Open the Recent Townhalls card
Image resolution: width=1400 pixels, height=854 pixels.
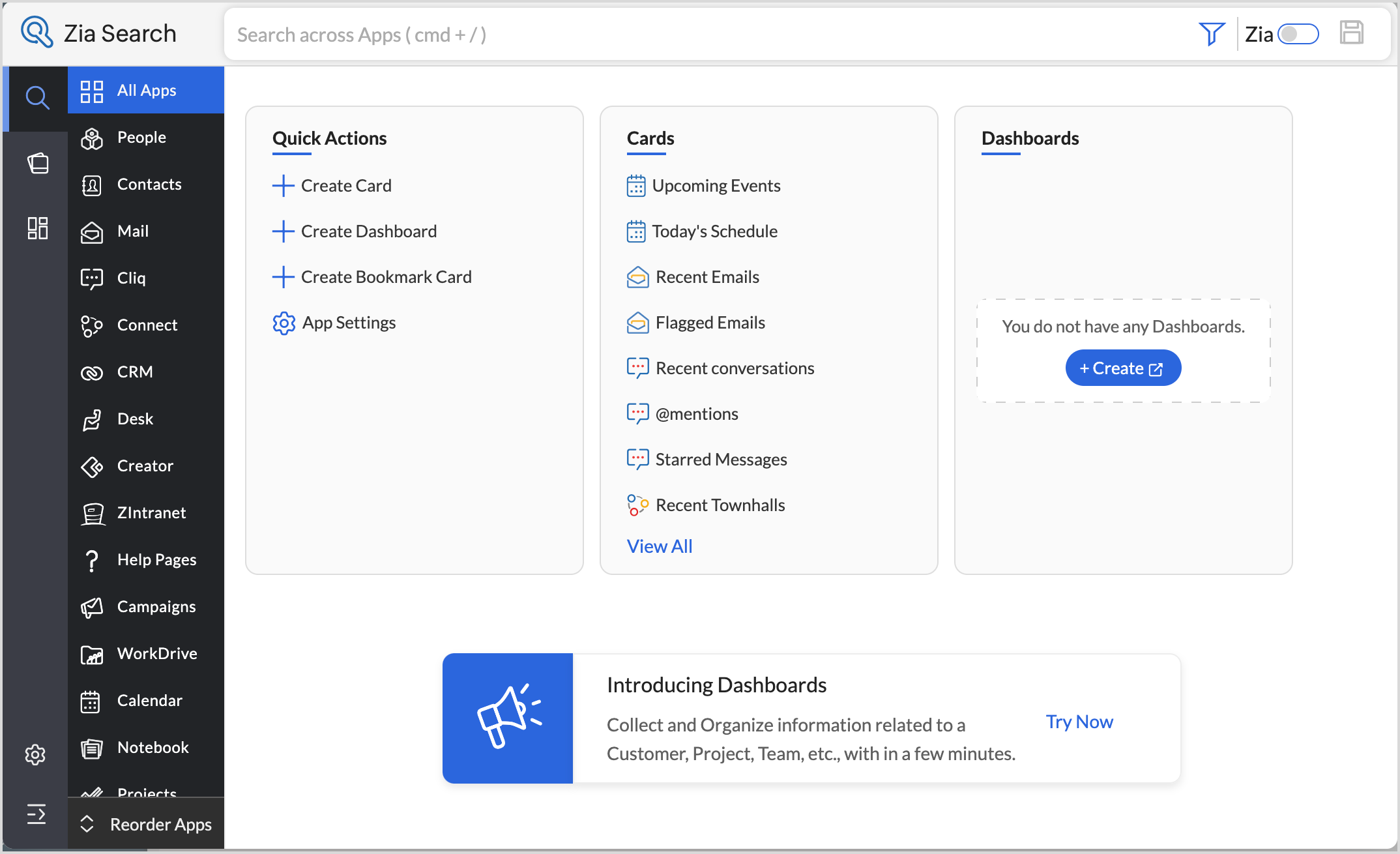(720, 505)
